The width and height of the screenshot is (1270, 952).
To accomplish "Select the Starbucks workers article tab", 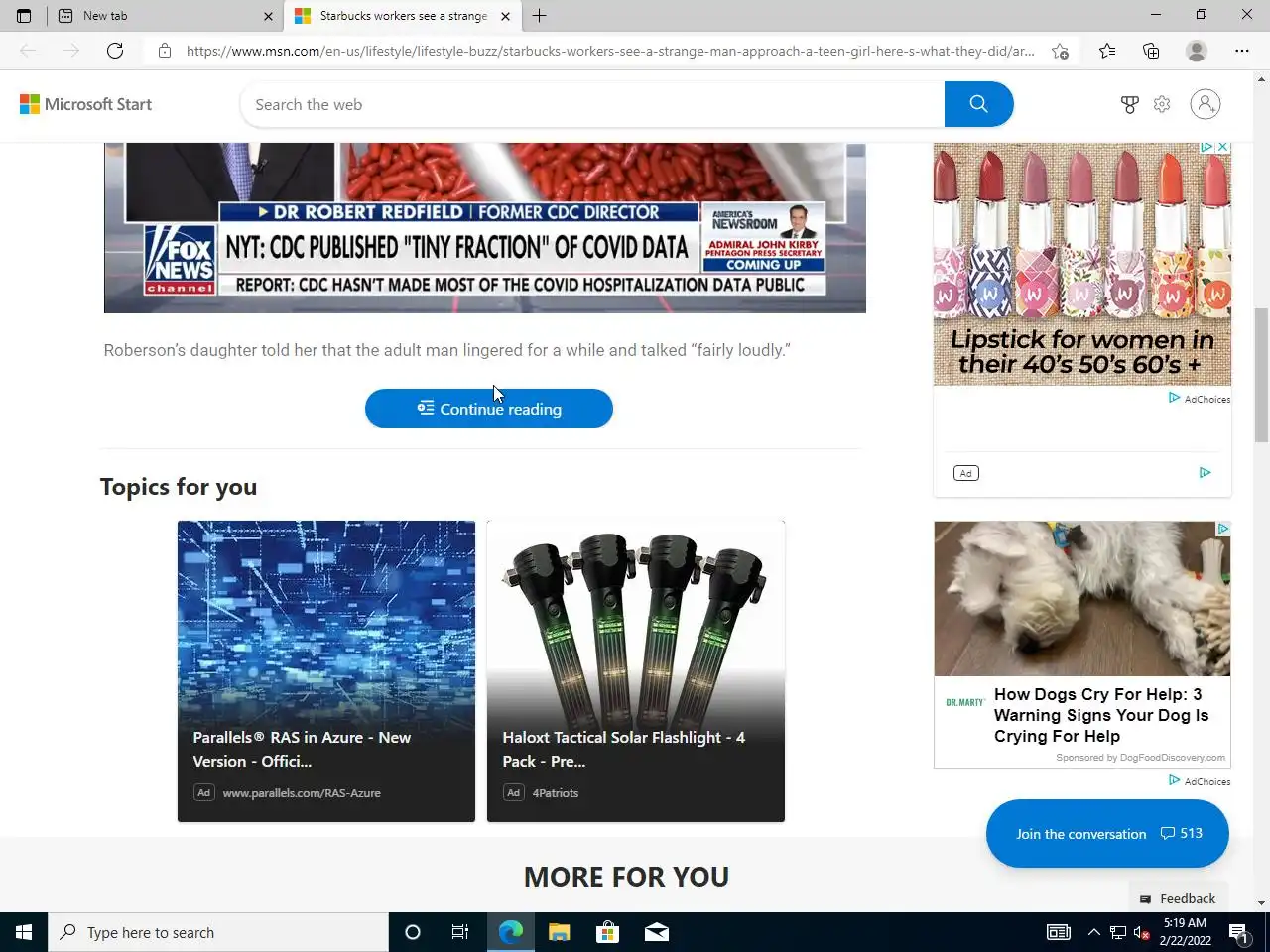I will click(403, 16).
